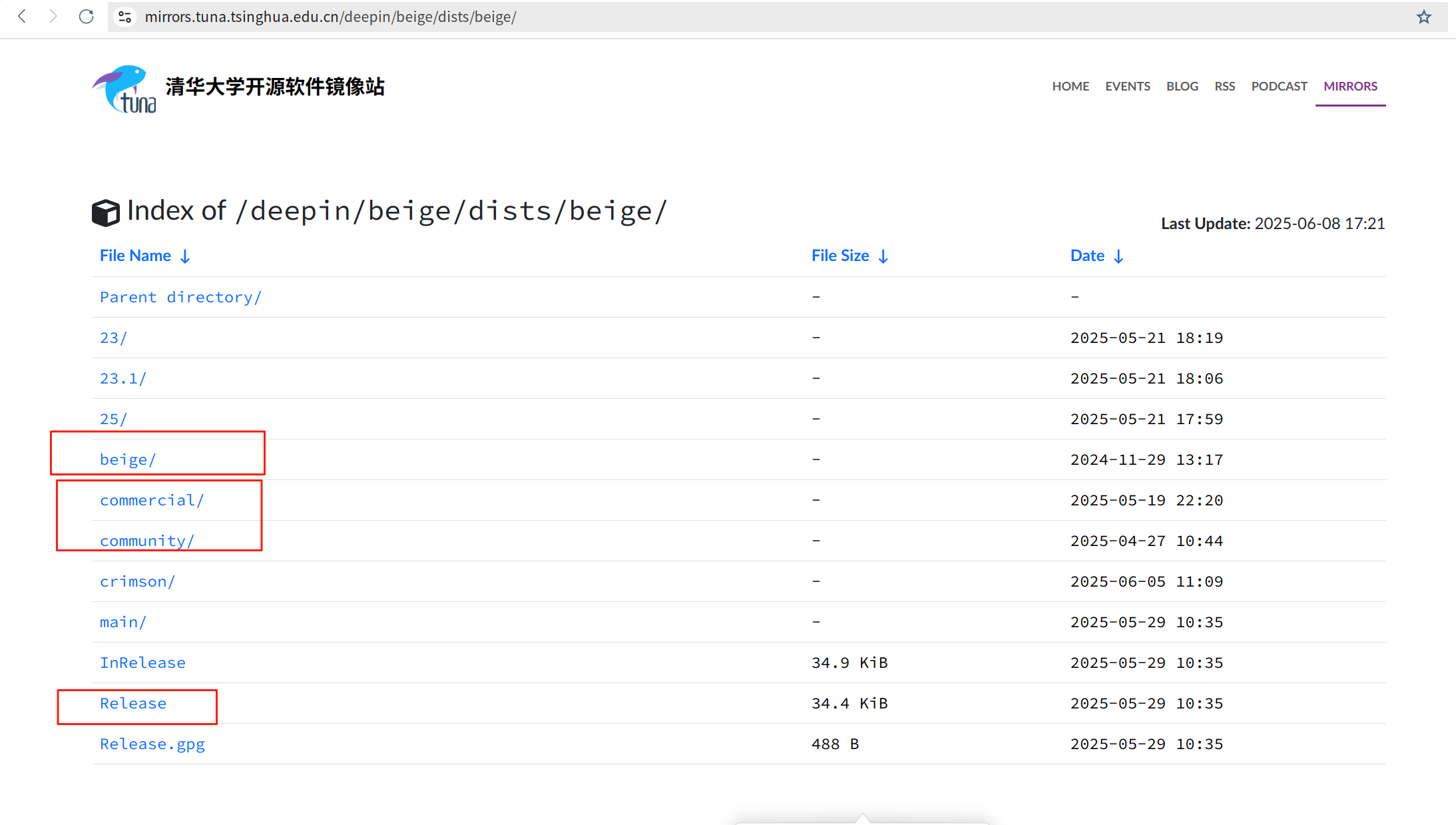
Task: Open the beige/ directory
Action: coord(128,459)
